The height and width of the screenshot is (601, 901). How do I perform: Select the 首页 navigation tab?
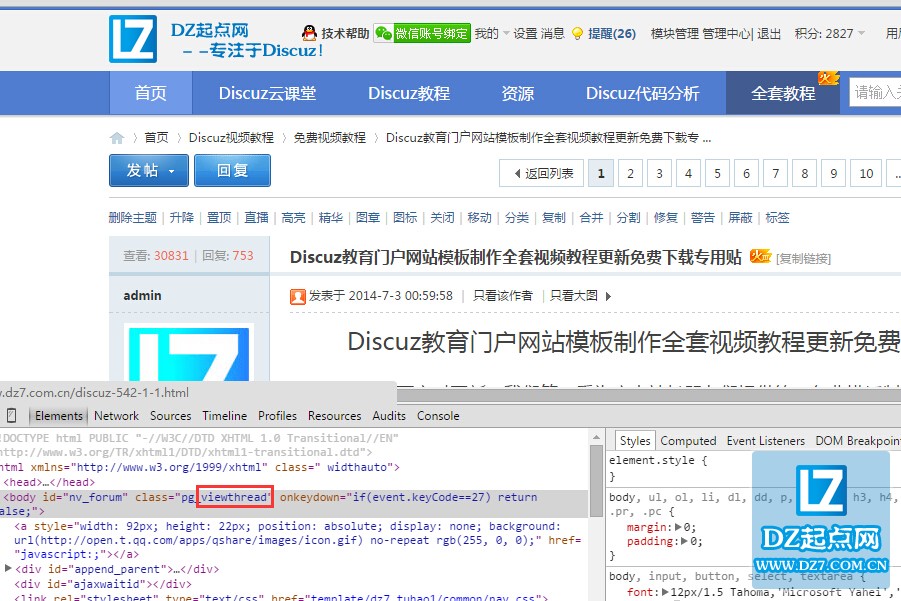[x=151, y=93]
